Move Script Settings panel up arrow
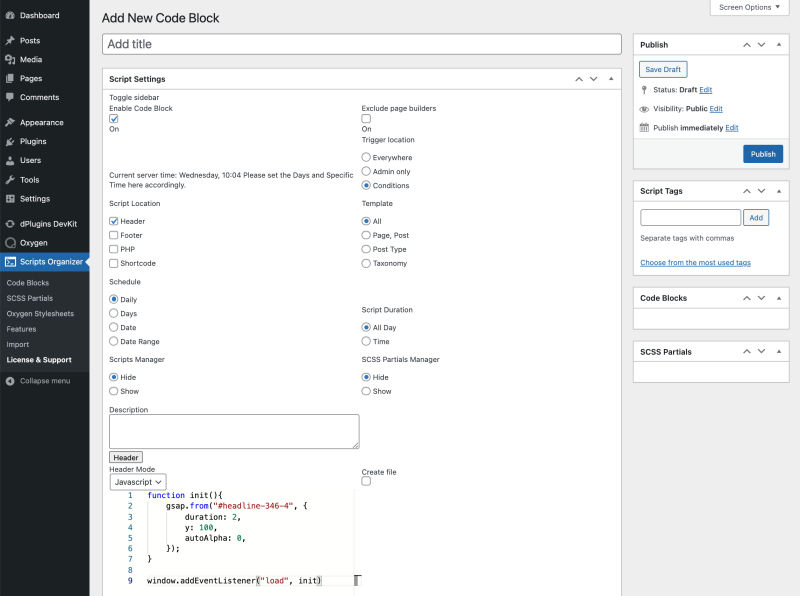This screenshot has width=800, height=596. (579, 79)
